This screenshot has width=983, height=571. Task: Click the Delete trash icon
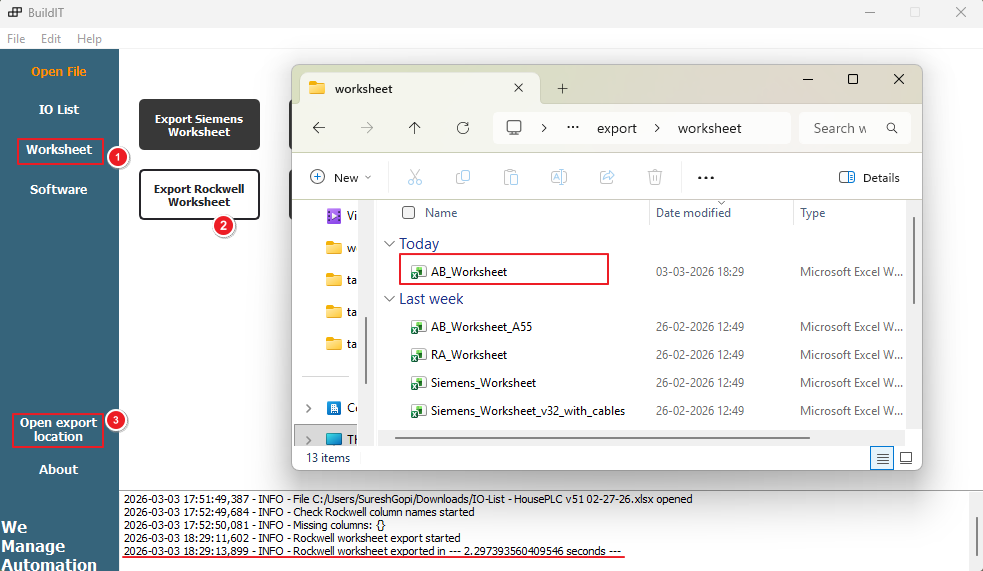pyautogui.click(x=654, y=177)
